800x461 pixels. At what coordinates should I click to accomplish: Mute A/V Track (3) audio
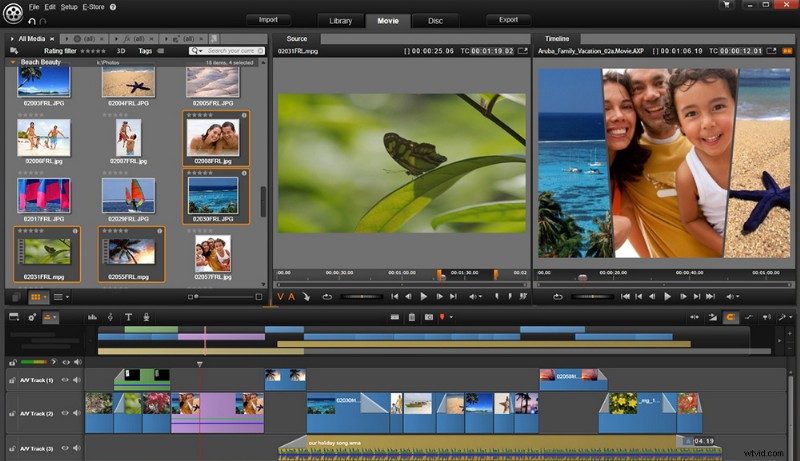coord(77,448)
